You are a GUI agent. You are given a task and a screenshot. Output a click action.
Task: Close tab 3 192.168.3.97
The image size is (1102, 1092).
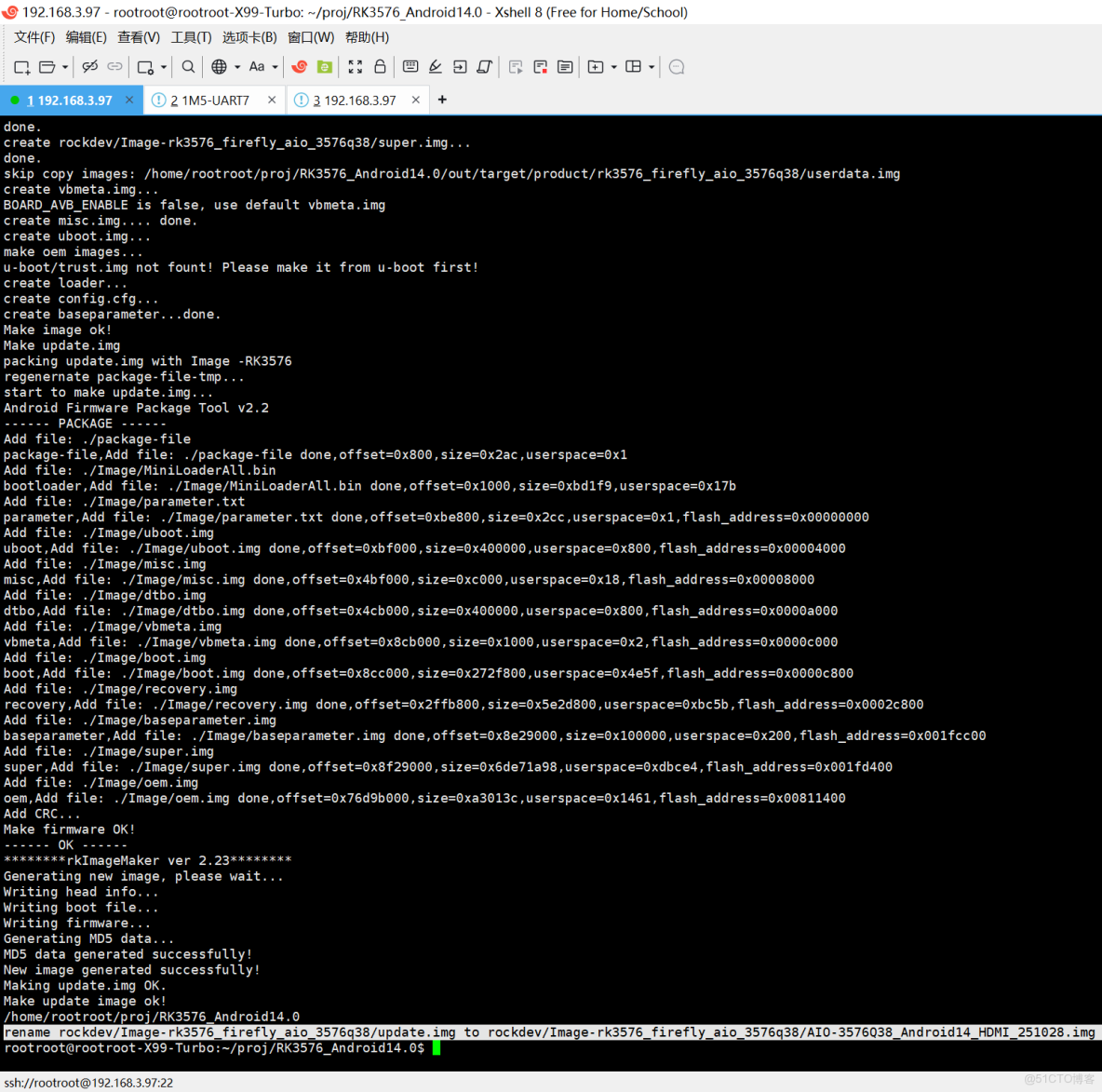tap(416, 100)
